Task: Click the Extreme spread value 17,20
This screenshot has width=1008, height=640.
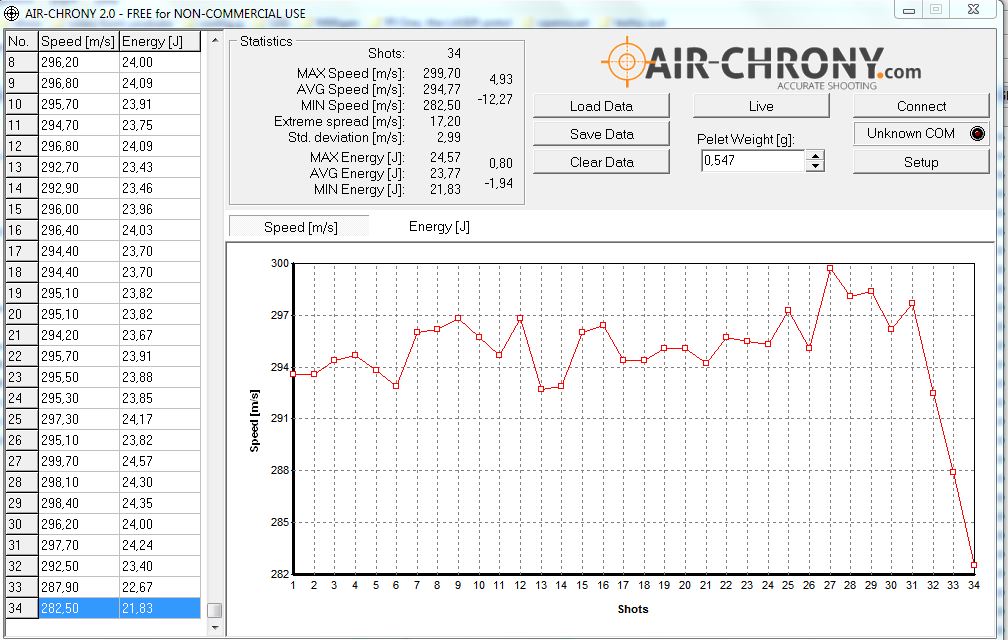Action: [445, 121]
